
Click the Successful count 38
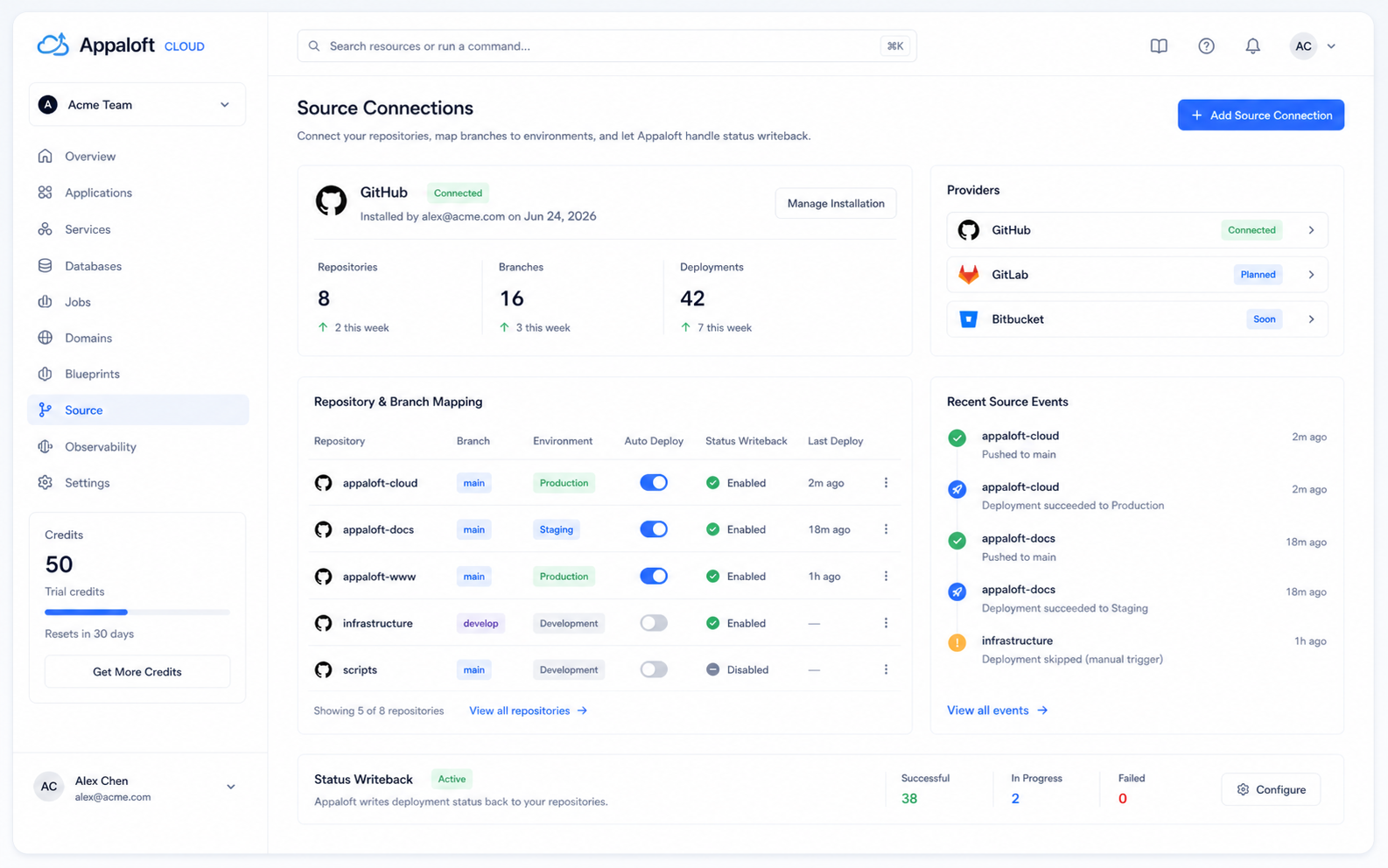coord(909,799)
